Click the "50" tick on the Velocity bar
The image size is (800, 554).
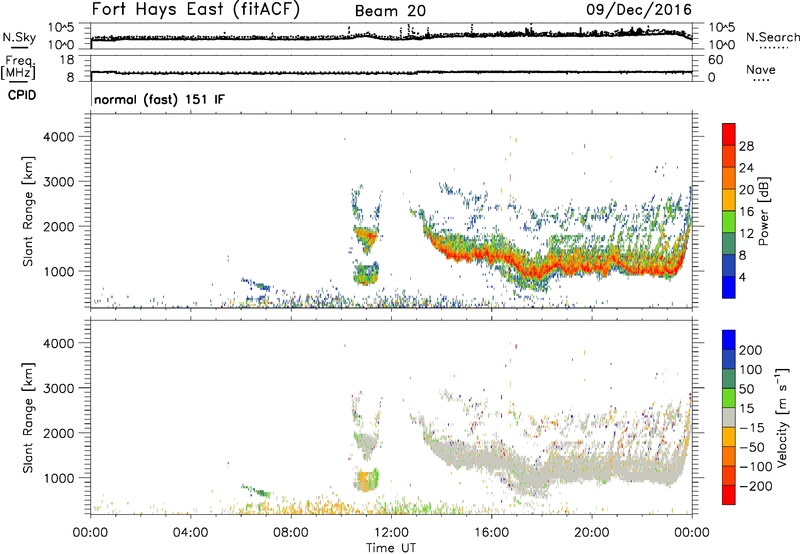click(746, 389)
